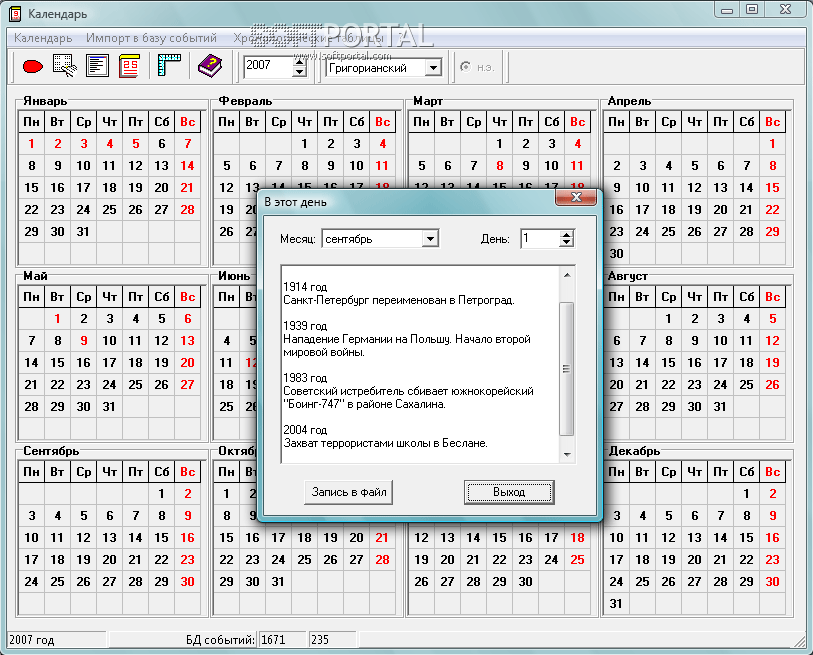This screenshot has width=813, height=655.
Task: Decrement the День value with down arrow
Action: coord(567,243)
